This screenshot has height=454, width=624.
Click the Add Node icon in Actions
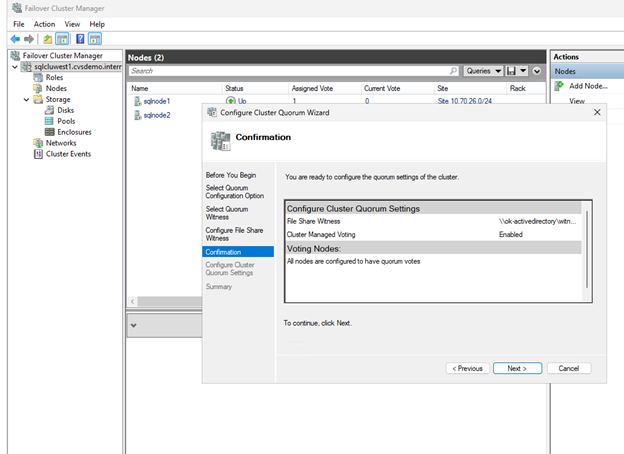coord(561,86)
